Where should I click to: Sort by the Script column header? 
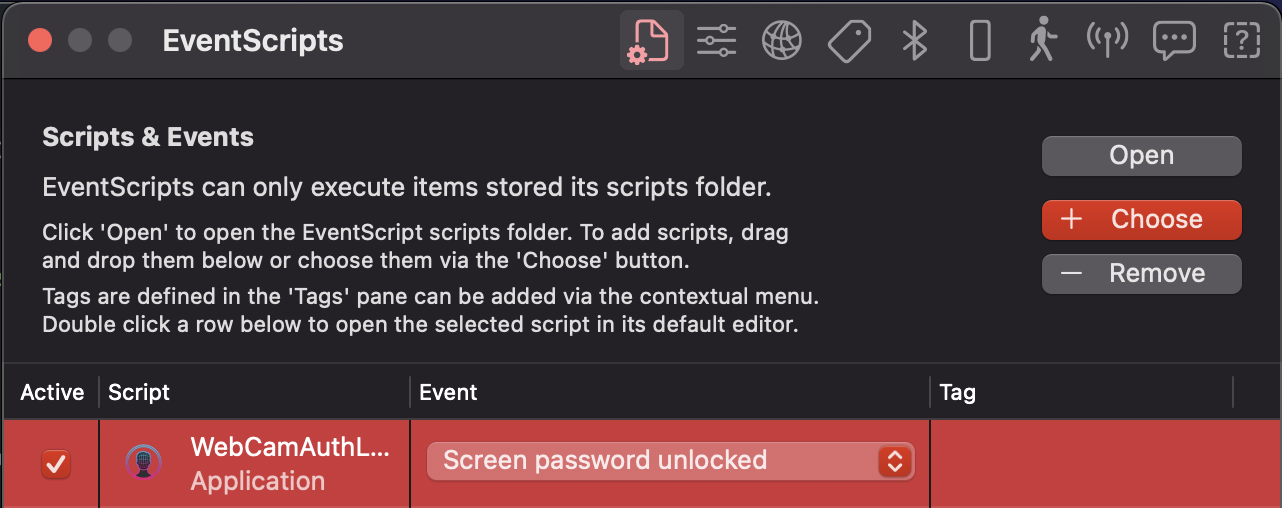tap(255, 393)
